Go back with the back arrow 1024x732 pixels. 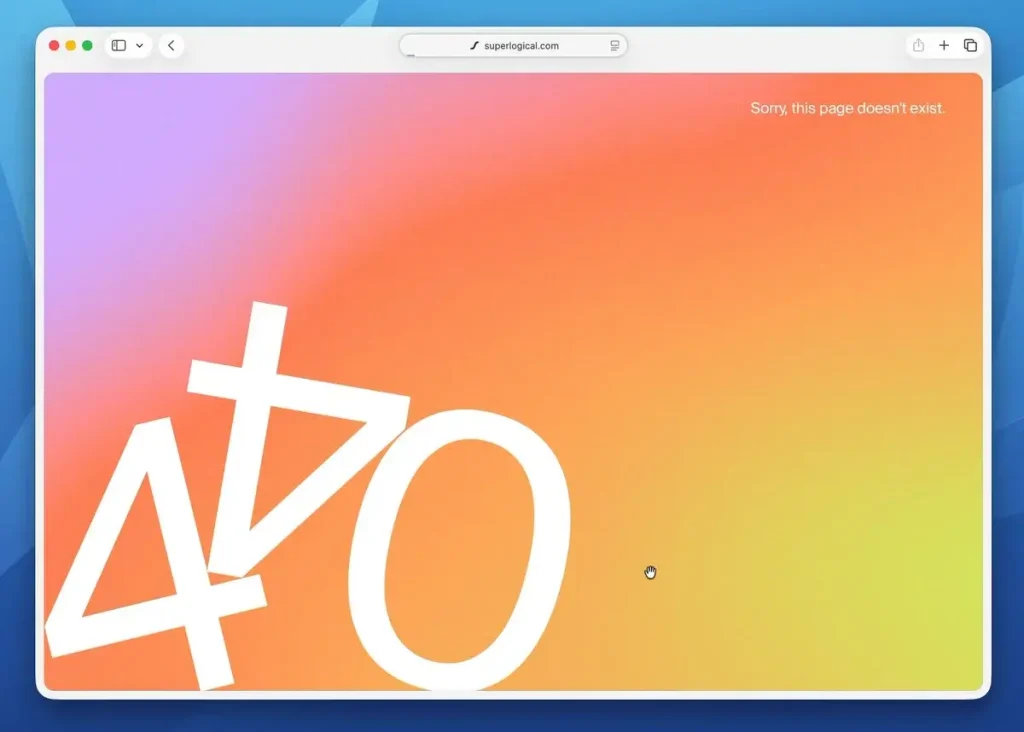(171, 46)
